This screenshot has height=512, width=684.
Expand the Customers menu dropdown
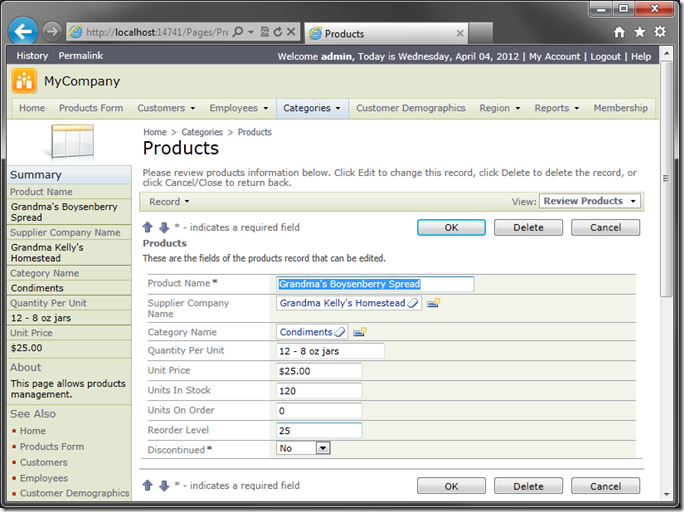[193, 108]
